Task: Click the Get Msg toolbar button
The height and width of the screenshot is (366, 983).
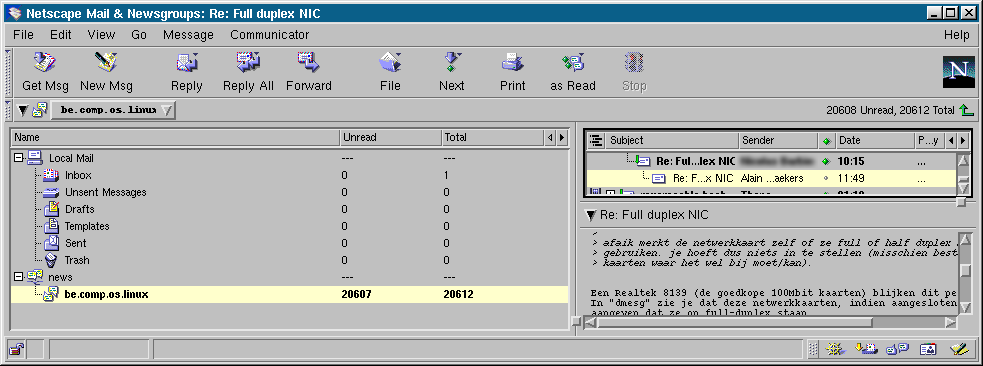Action: tap(45, 72)
